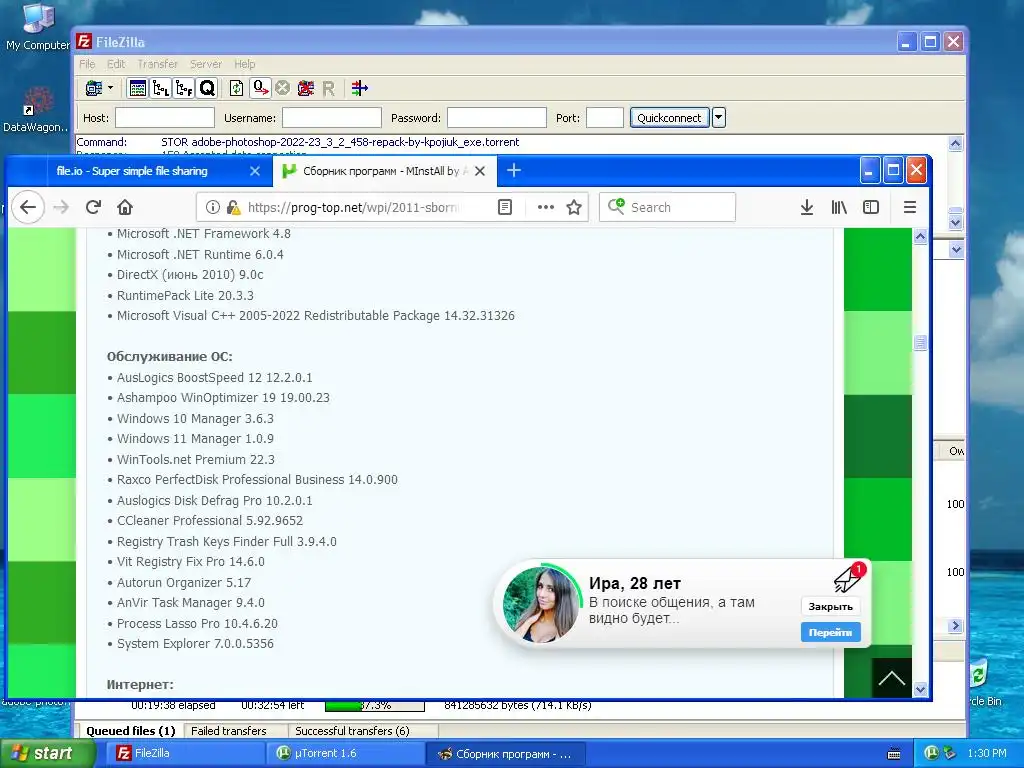This screenshot has height=768, width=1024.
Task: Open browser downloads panel
Action: 807,207
